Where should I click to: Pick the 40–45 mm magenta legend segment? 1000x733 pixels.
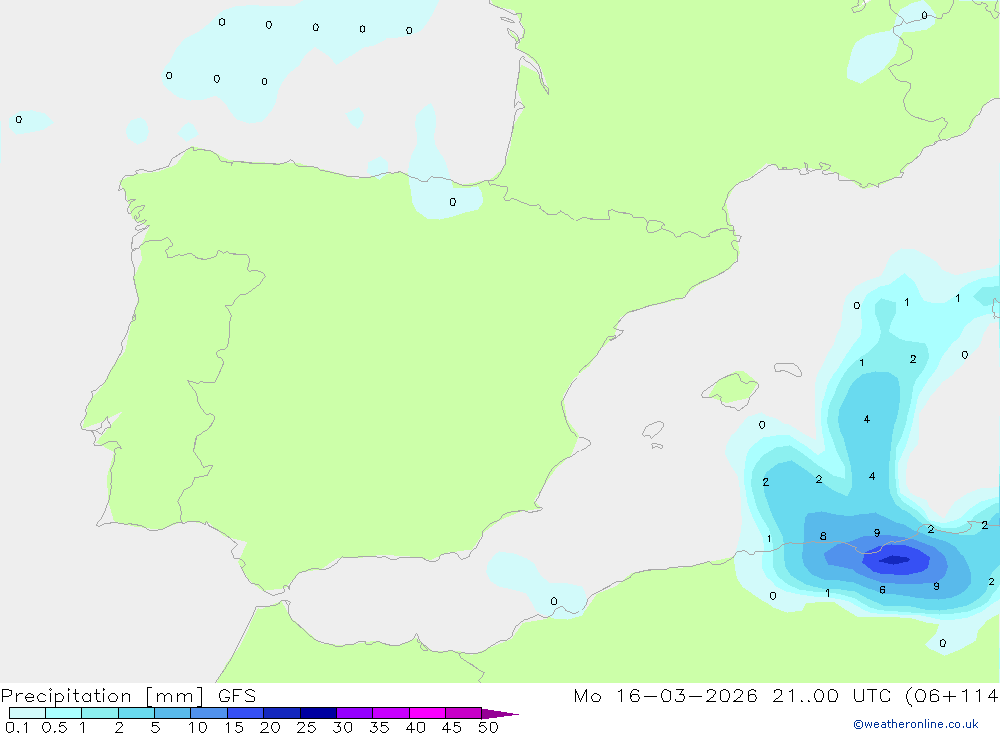click(x=427, y=713)
